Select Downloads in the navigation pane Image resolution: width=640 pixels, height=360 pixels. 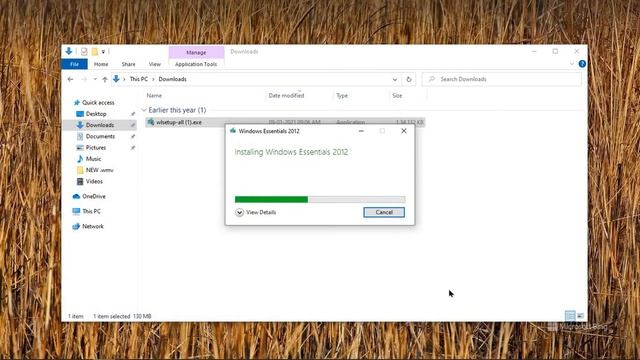[x=100, y=125]
